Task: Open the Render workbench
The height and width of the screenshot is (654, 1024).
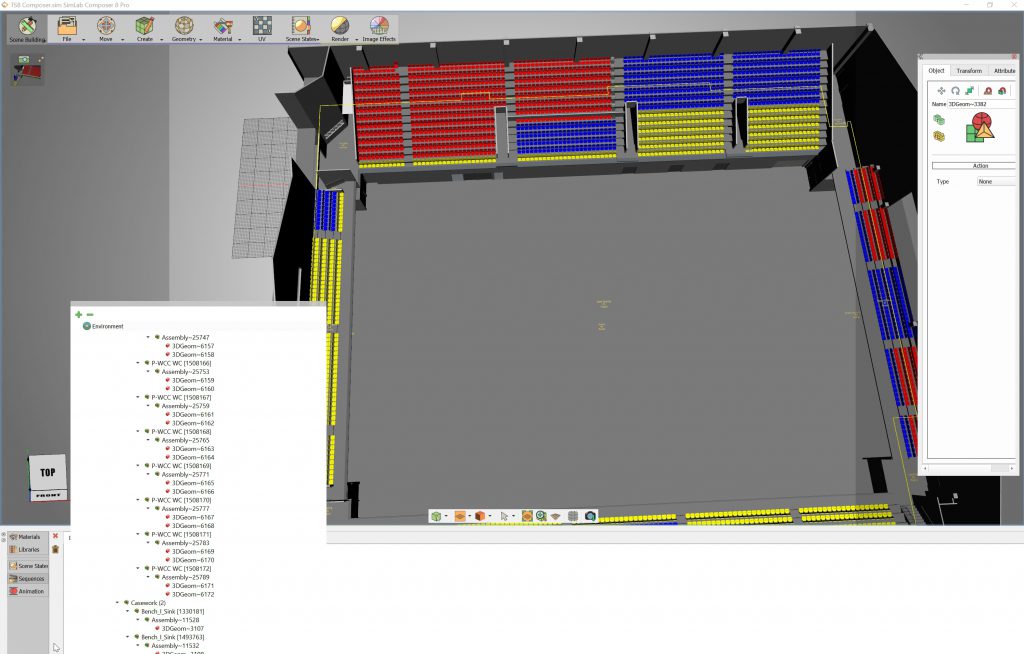Action: pyautogui.click(x=340, y=28)
